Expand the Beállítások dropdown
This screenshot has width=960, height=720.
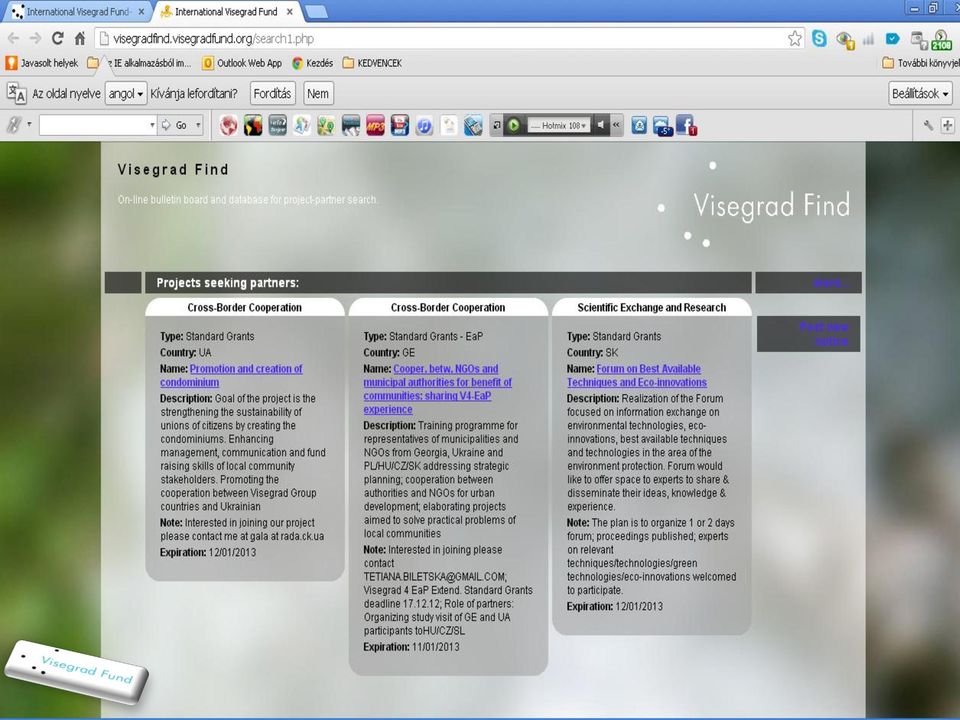tap(920, 94)
